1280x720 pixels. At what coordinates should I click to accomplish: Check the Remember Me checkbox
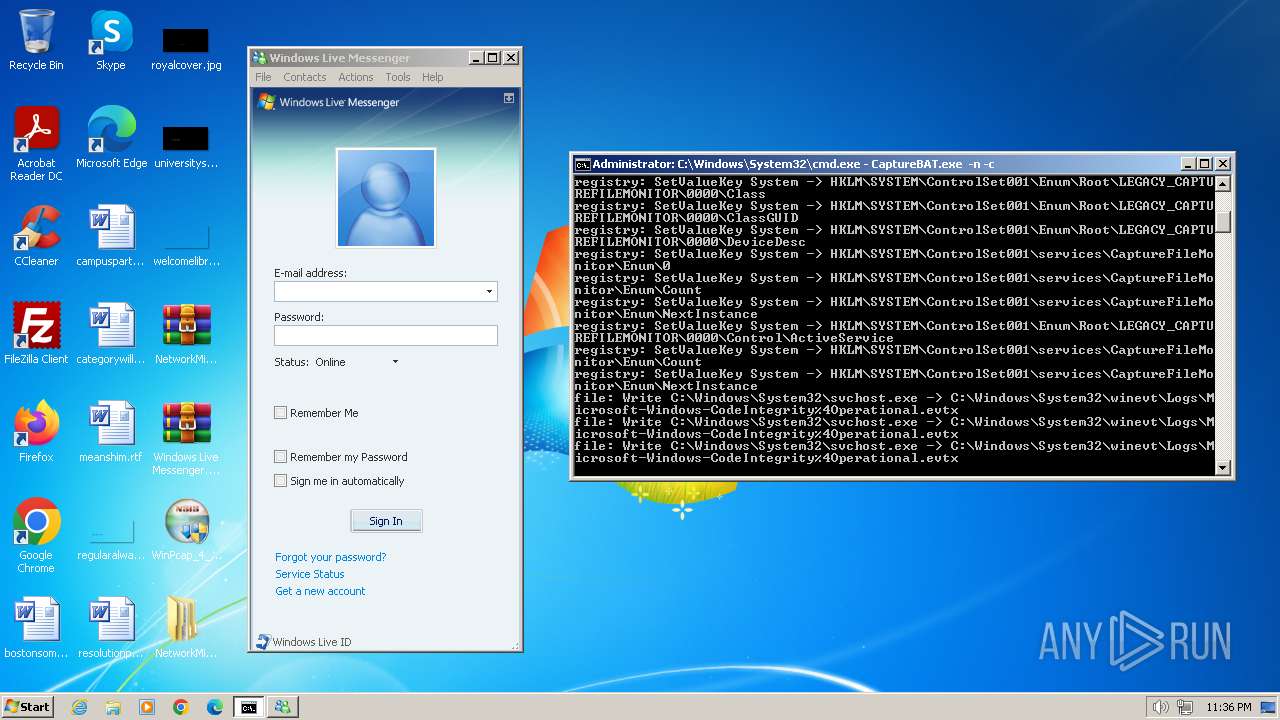pyautogui.click(x=280, y=412)
